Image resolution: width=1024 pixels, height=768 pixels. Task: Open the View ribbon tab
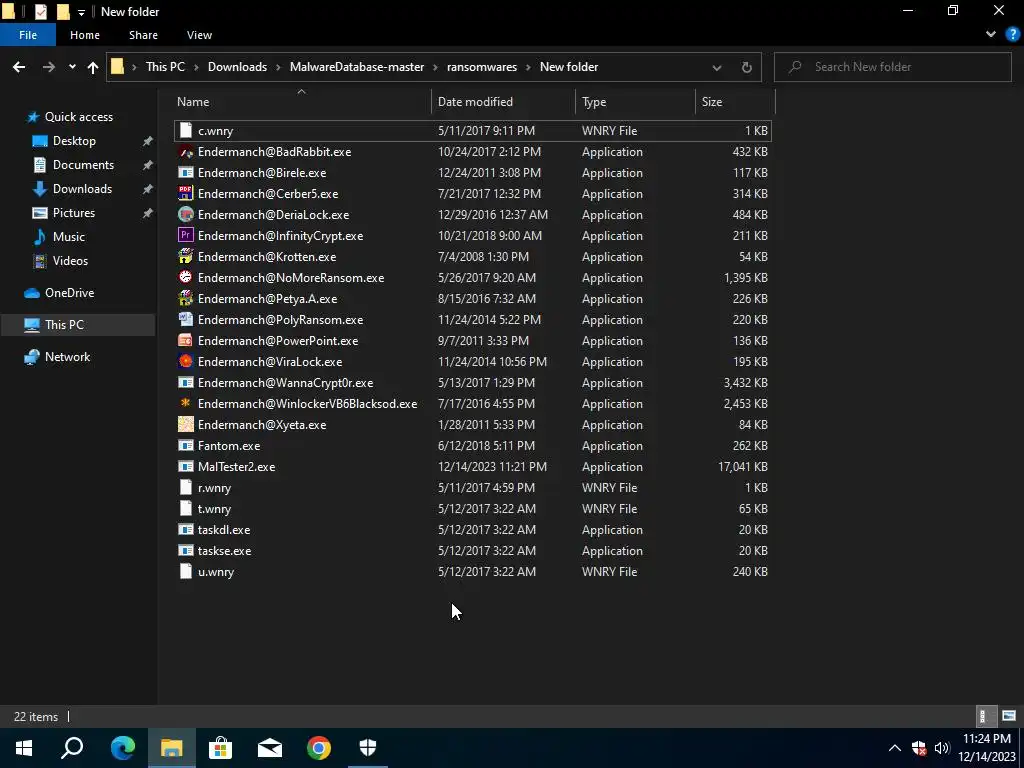click(x=199, y=35)
